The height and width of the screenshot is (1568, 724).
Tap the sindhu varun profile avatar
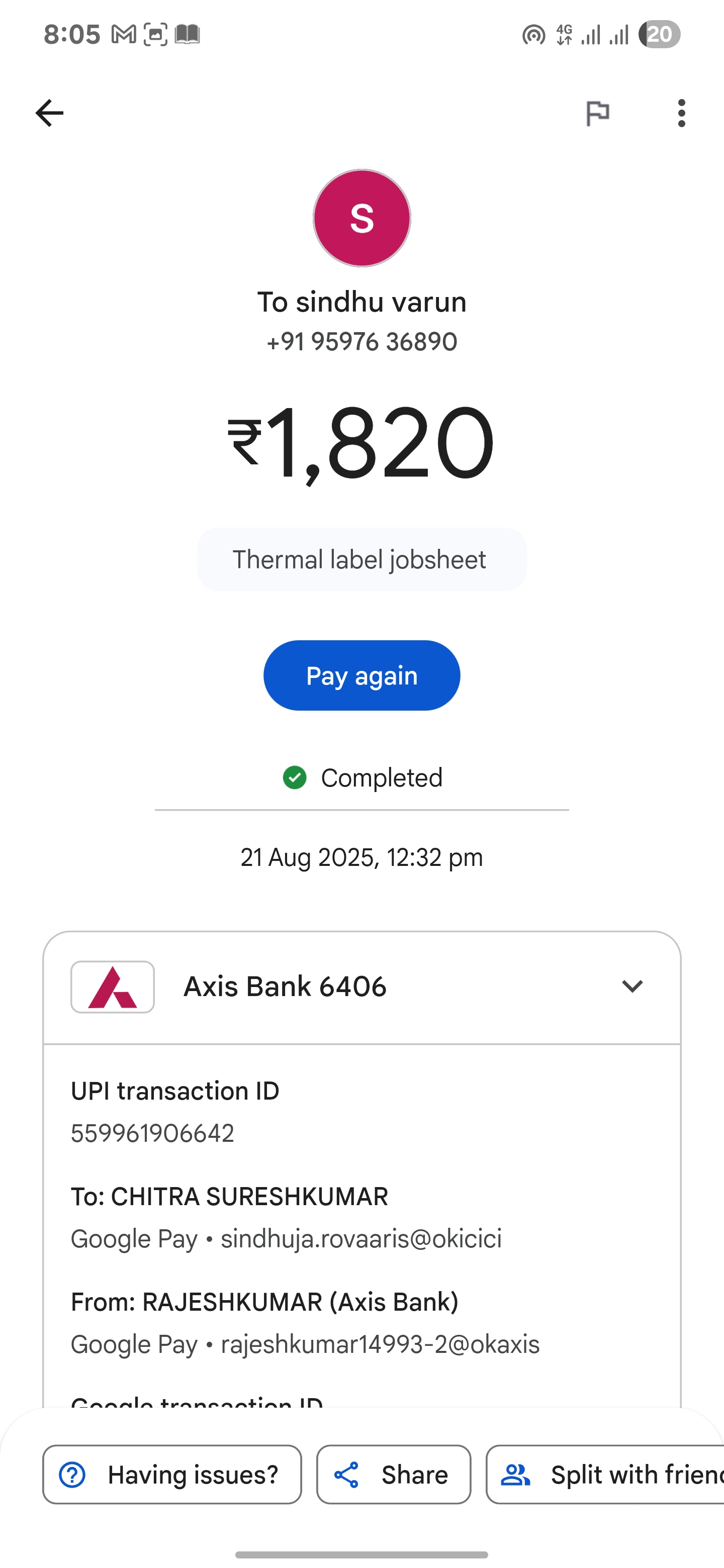(x=361, y=218)
